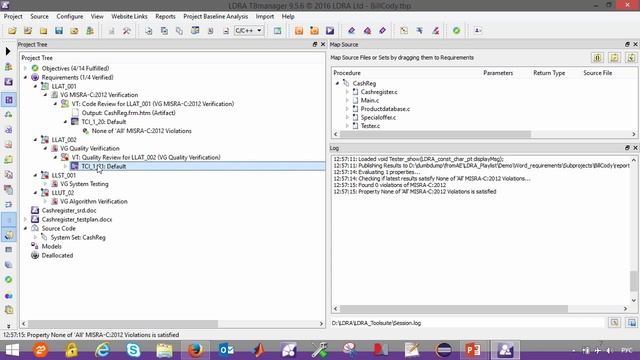Click the first purple tag toolbar icon
640x360 pixels.
(351, 31)
